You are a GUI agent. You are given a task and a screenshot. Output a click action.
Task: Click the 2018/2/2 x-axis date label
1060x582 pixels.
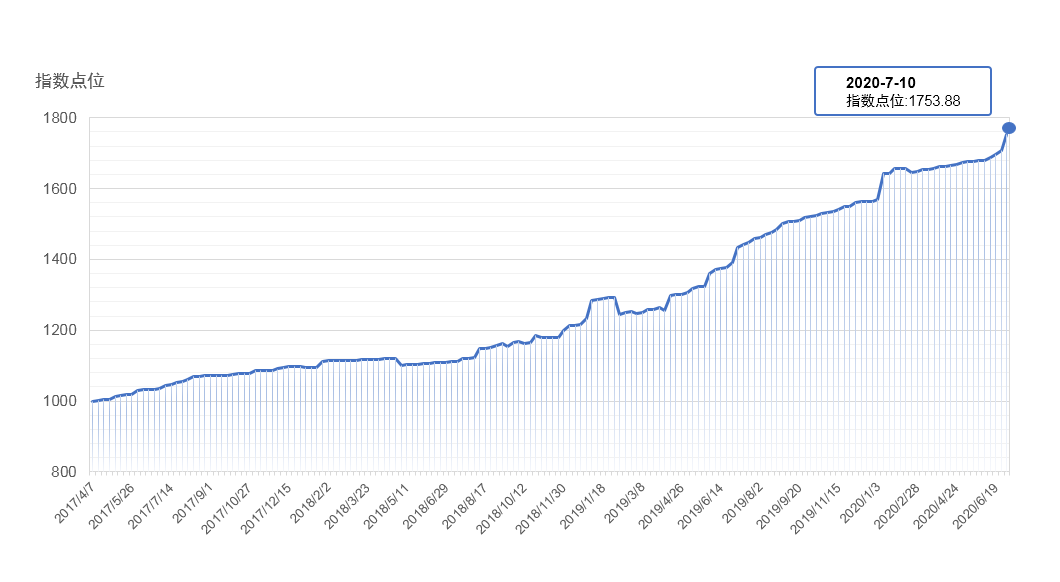pyautogui.click(x=311, y=503)
